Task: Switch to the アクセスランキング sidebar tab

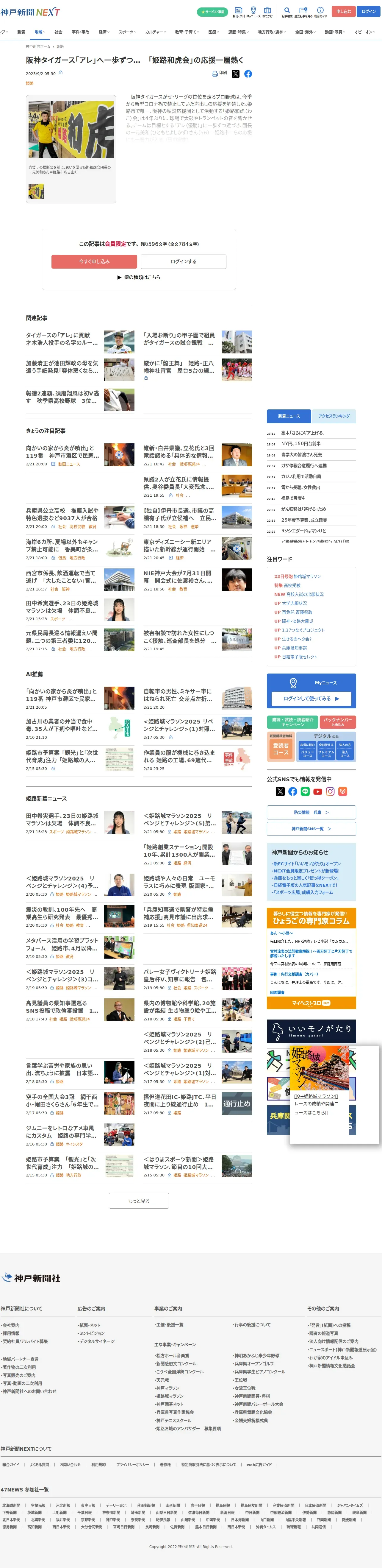Action: coord(334,416)
